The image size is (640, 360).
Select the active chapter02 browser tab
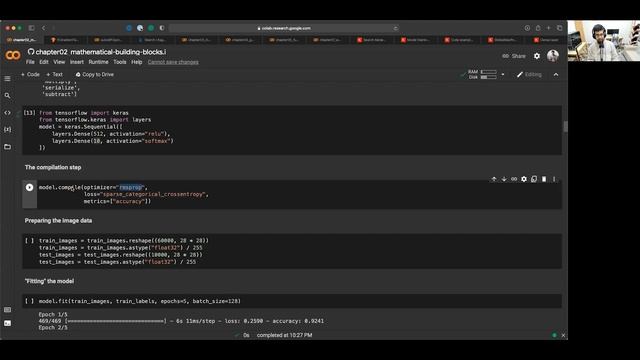point(22,40)
